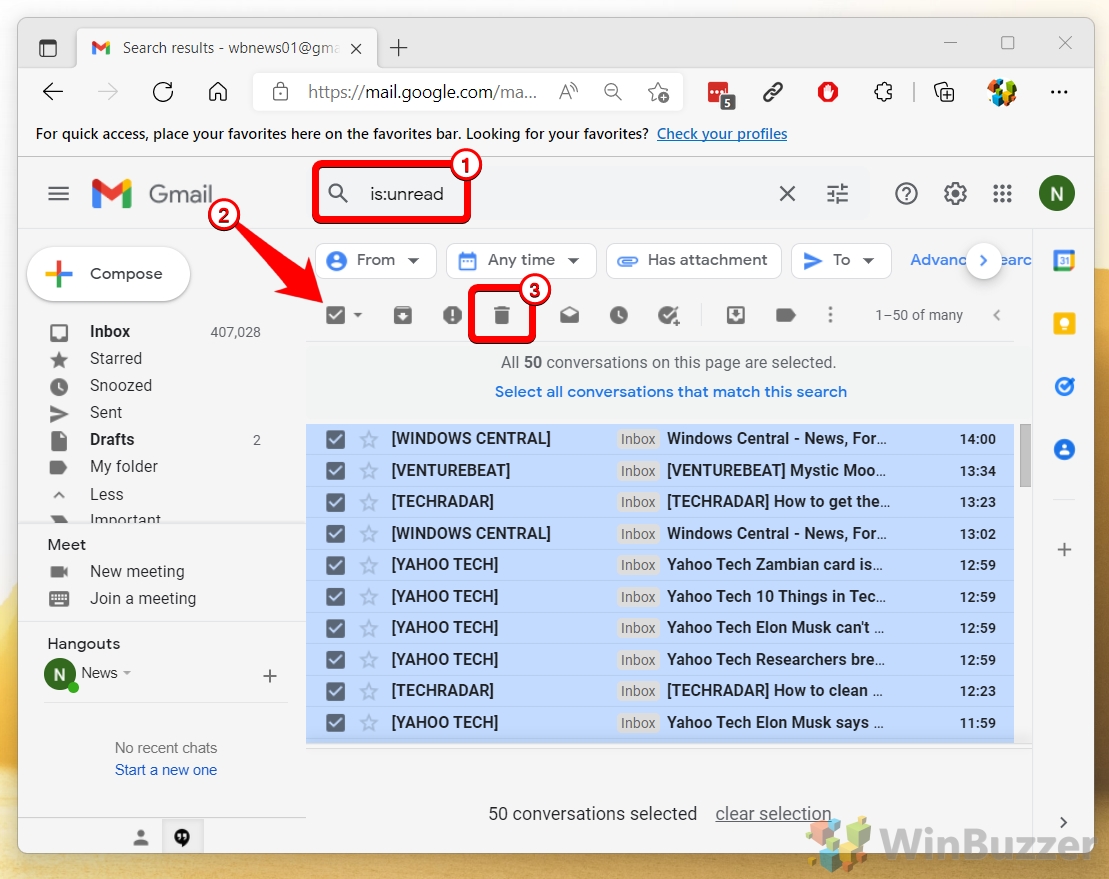1109x879 pixels.
Task: Open the Sent folder
Action: pyautogui.click(x=105, y=412)
